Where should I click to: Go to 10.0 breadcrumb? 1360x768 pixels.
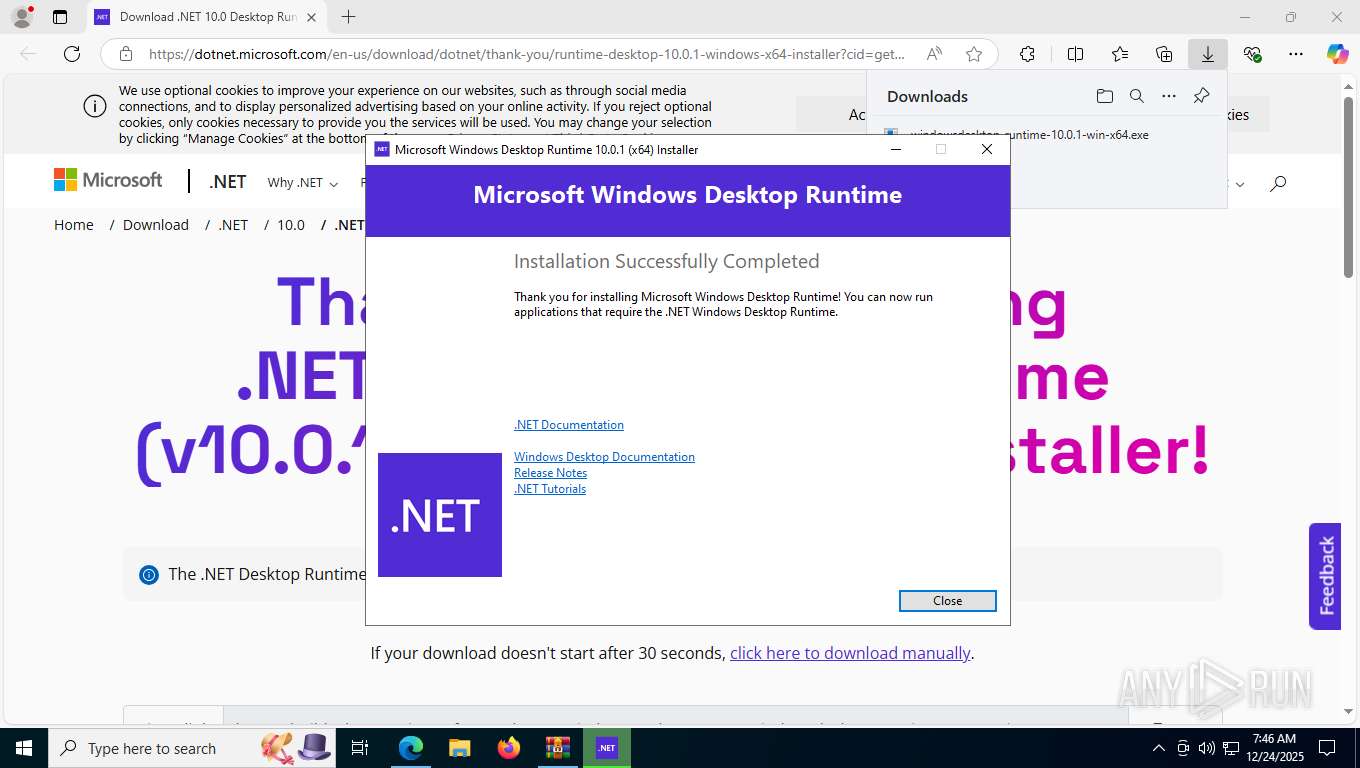[291, 225]
